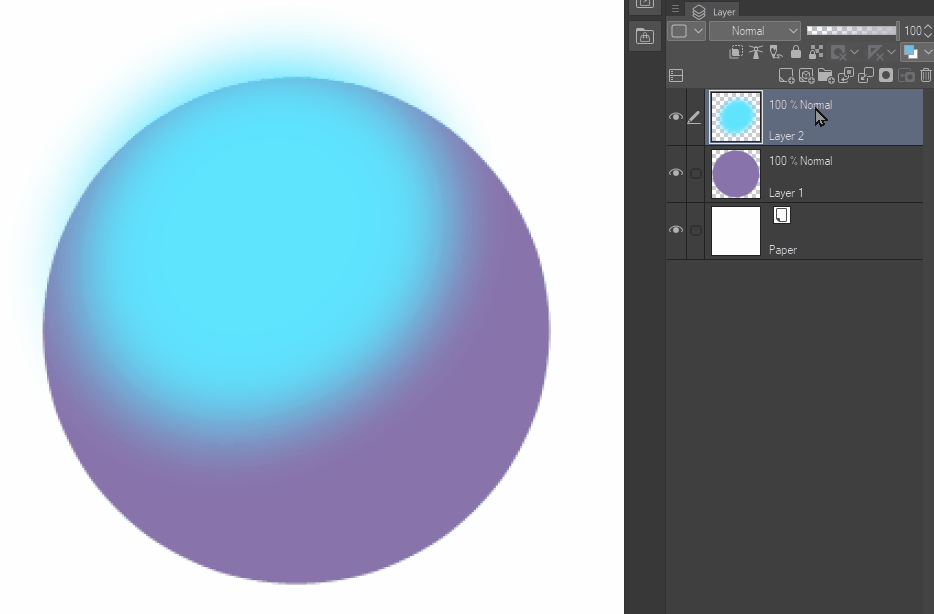The height and width of the screenshot is (614, 934).
Task: Toggle Lock layer padlock icon
Action: [x=796, y=52]
